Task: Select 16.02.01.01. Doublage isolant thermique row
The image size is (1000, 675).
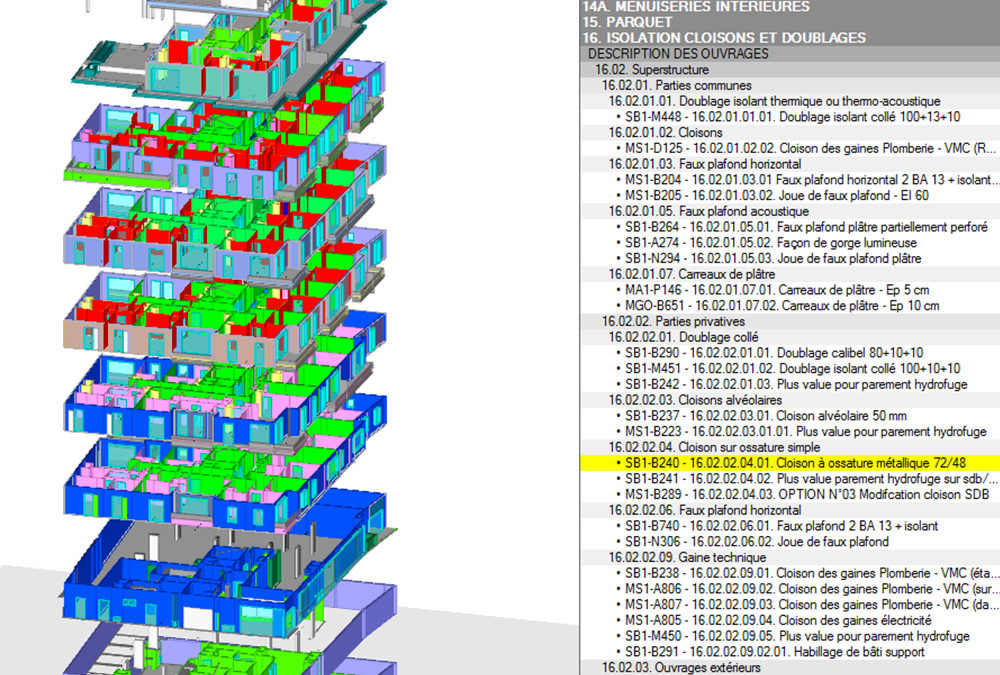Action: click(x=790, y=101)
